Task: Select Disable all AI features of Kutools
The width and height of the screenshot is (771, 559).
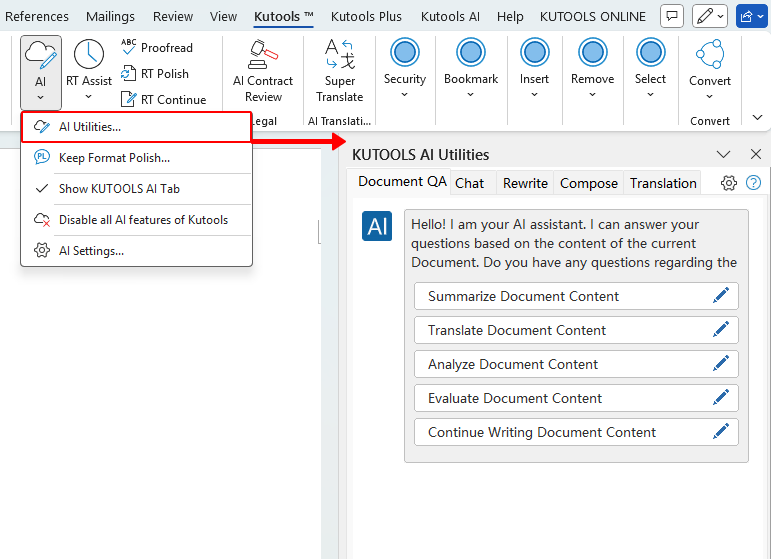Action: click(136, 220)
